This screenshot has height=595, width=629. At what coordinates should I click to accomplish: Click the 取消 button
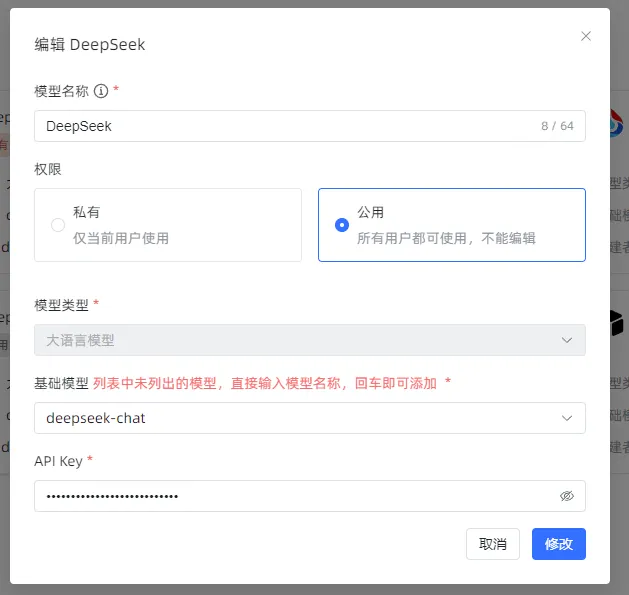[493, 544]
